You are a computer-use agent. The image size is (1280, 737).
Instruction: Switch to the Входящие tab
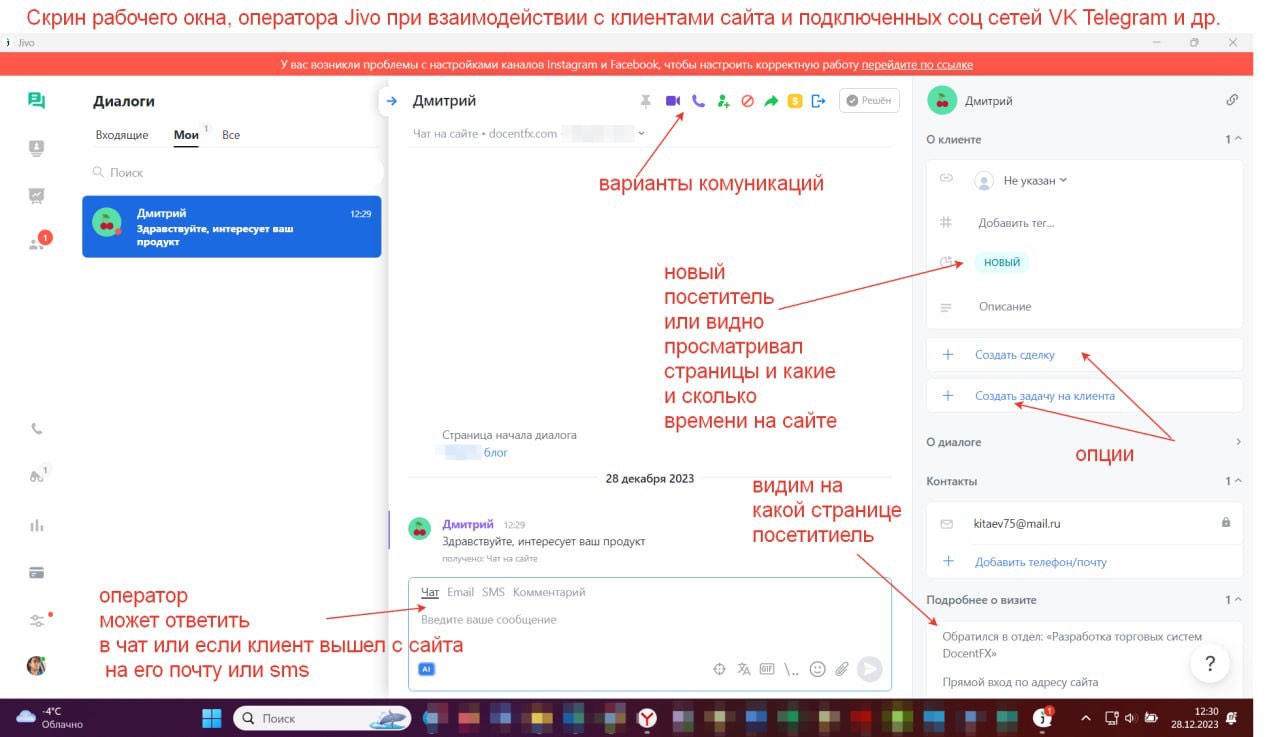point(122,135)
